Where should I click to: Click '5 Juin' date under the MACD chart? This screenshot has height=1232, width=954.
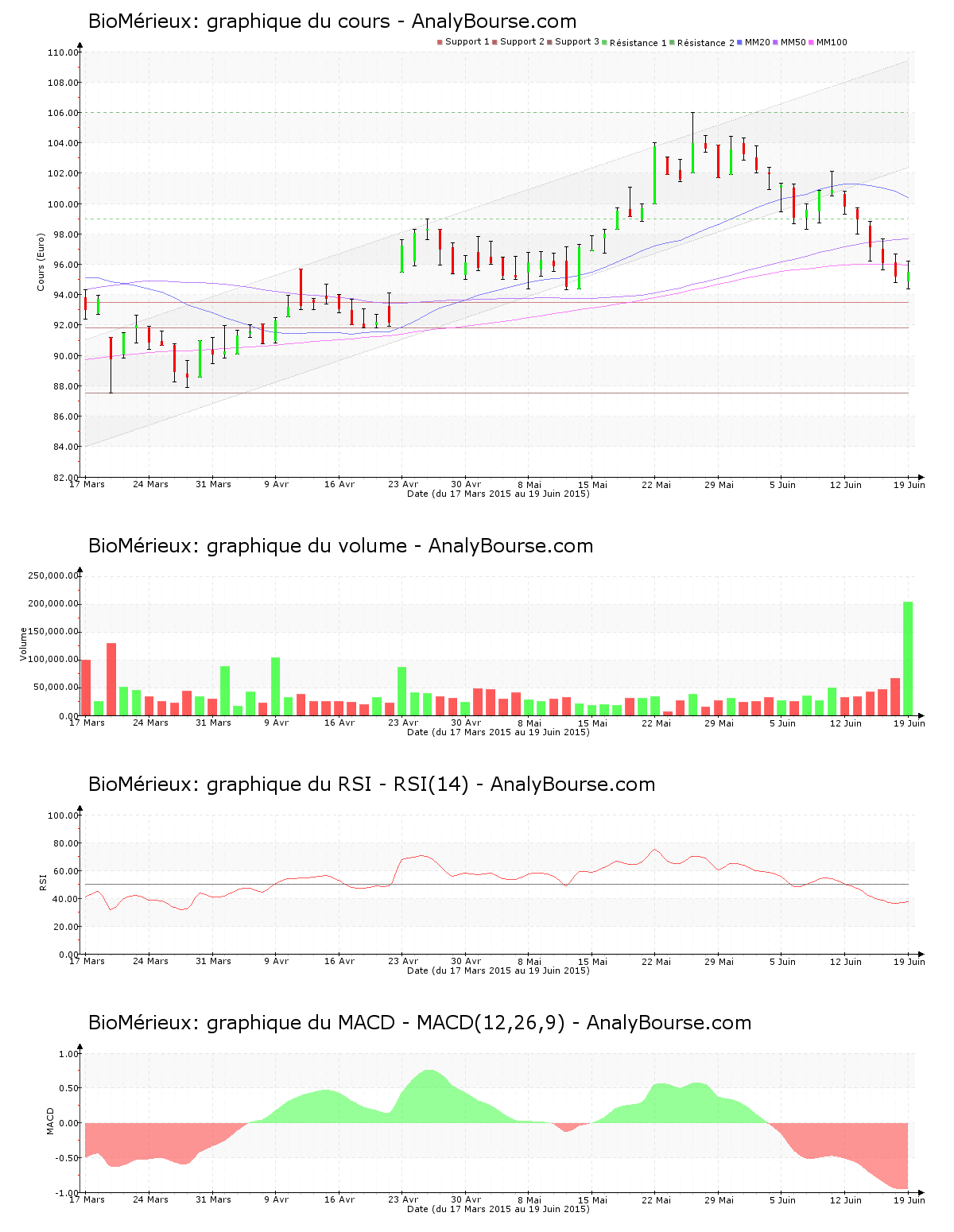tap(783, 1199)
